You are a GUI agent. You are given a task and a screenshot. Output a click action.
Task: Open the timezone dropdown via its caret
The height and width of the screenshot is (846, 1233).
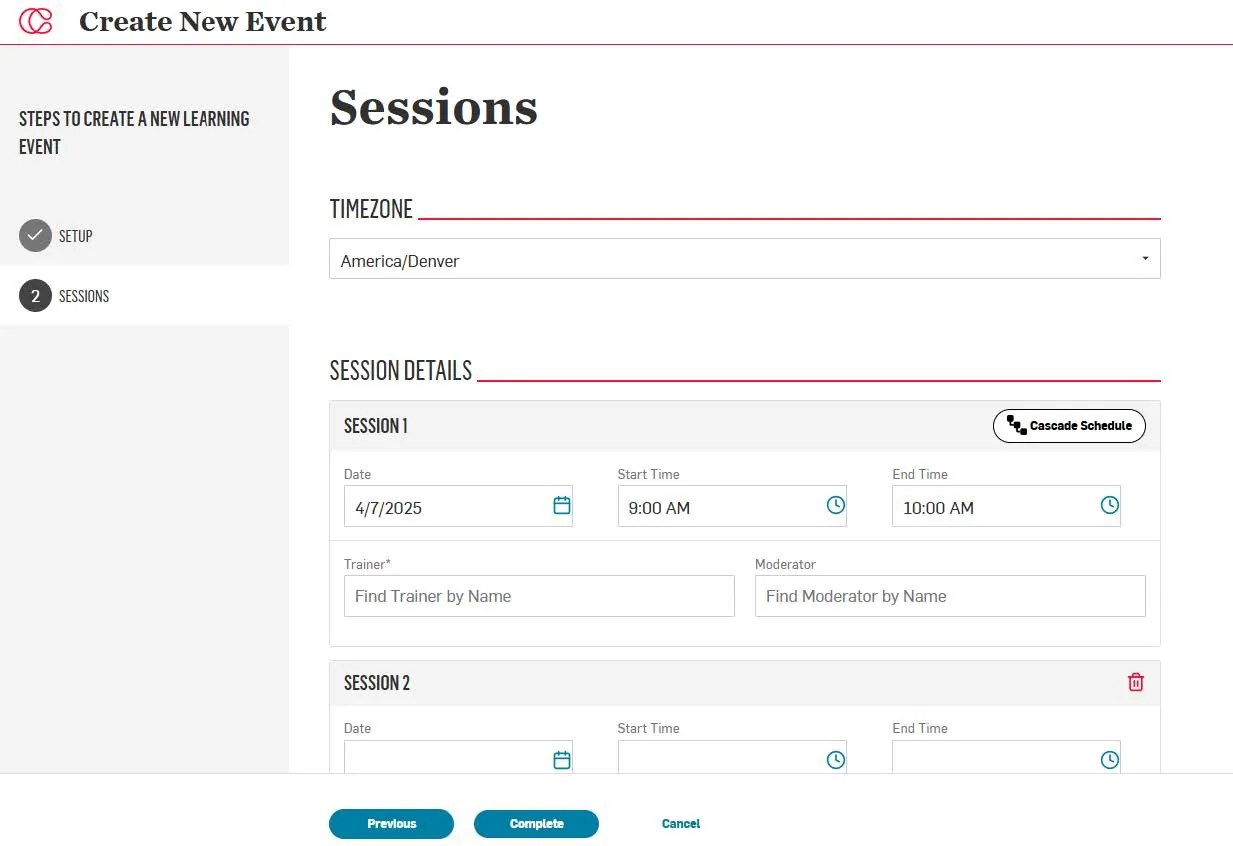coord(1144,258)
